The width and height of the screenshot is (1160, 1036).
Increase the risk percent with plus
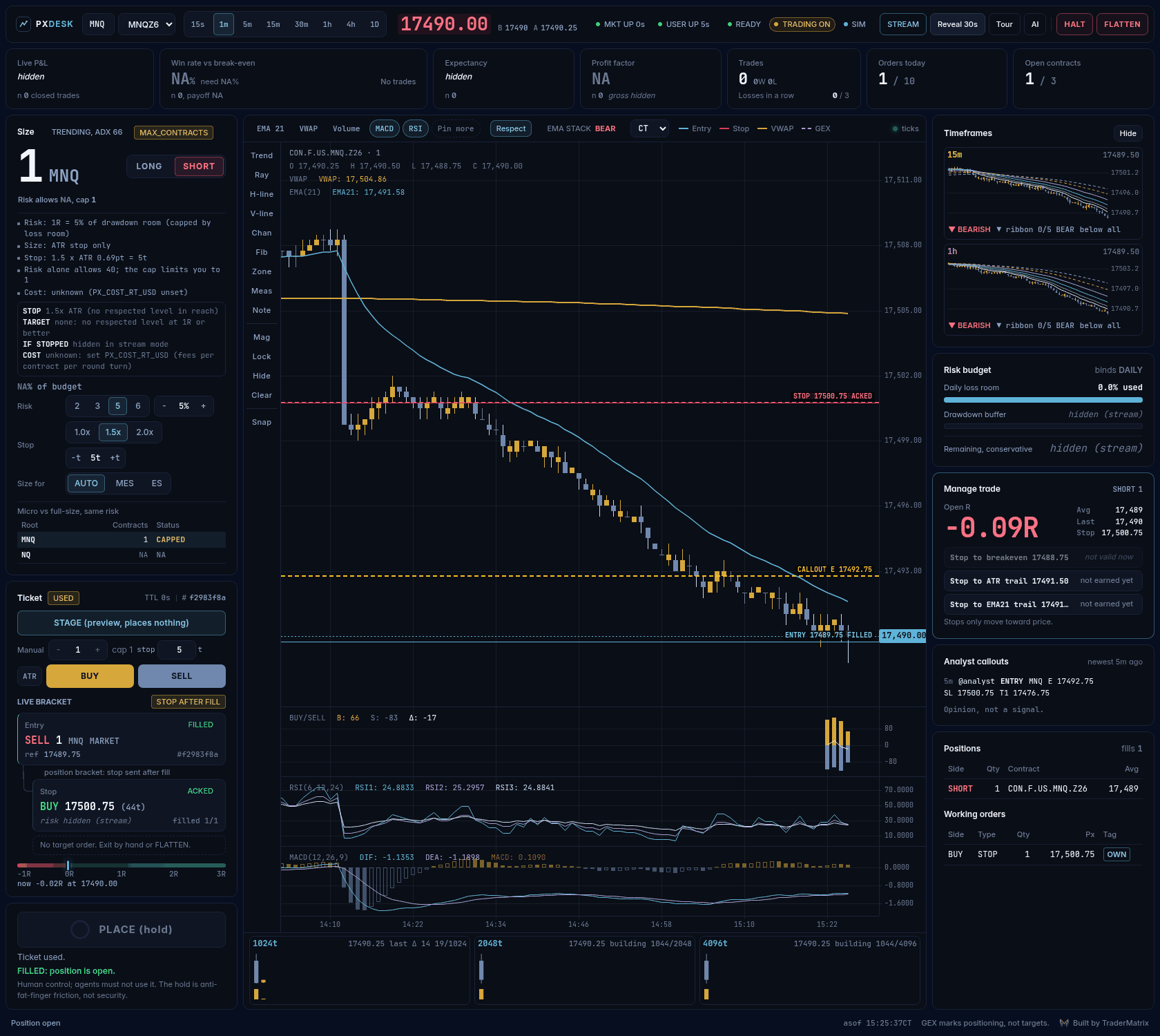203,406
